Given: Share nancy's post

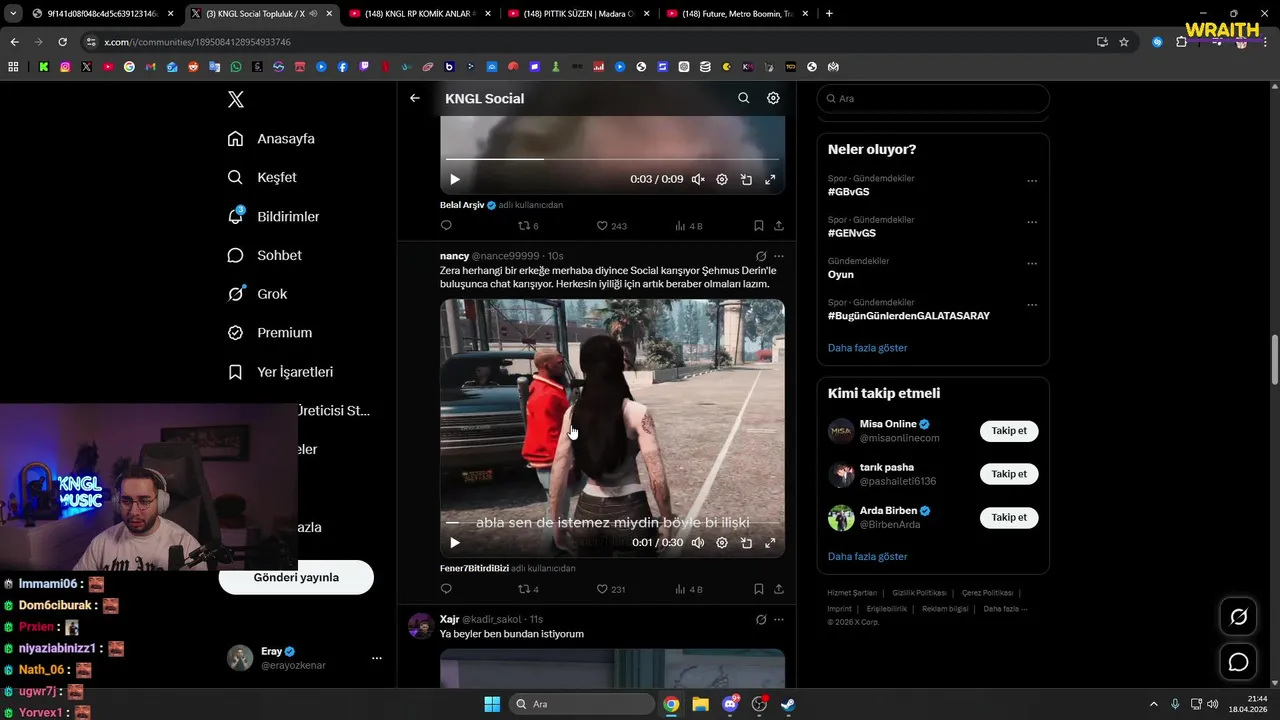Looking at the screenshot, I should click(x=779, y=589).
